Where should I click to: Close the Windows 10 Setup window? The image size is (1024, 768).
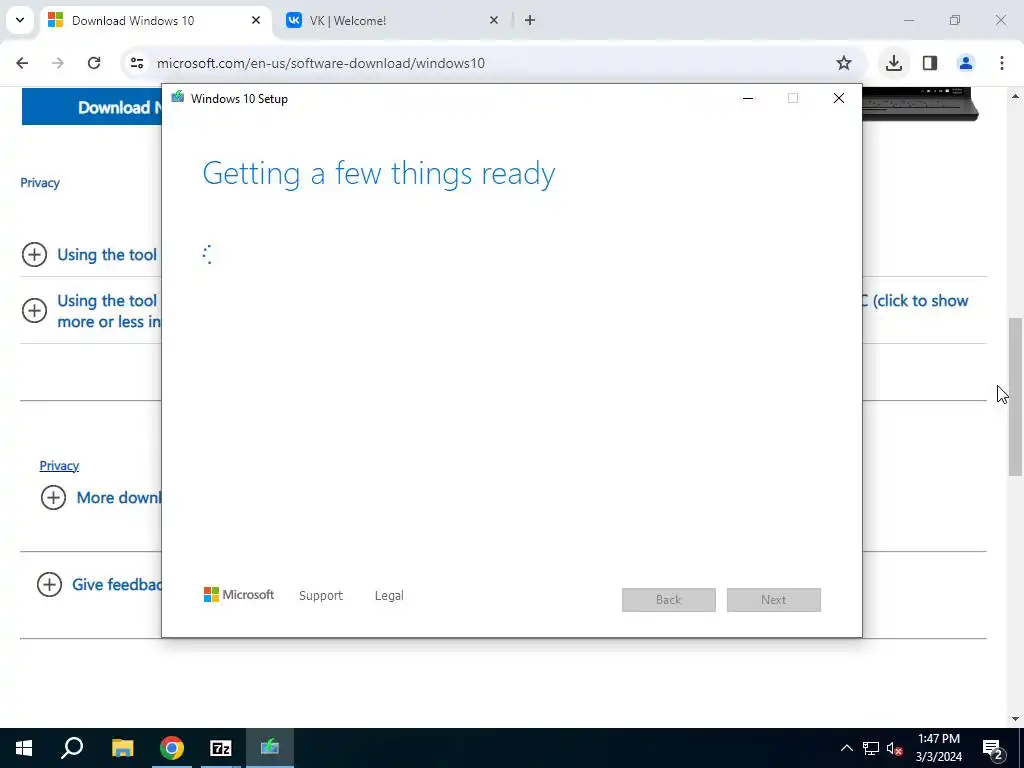tap(839, 98)
